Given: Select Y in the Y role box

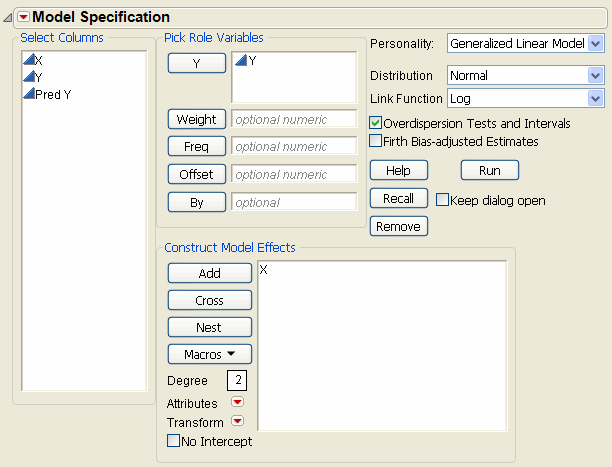Looking at the screenshot, I should (252, 61).
